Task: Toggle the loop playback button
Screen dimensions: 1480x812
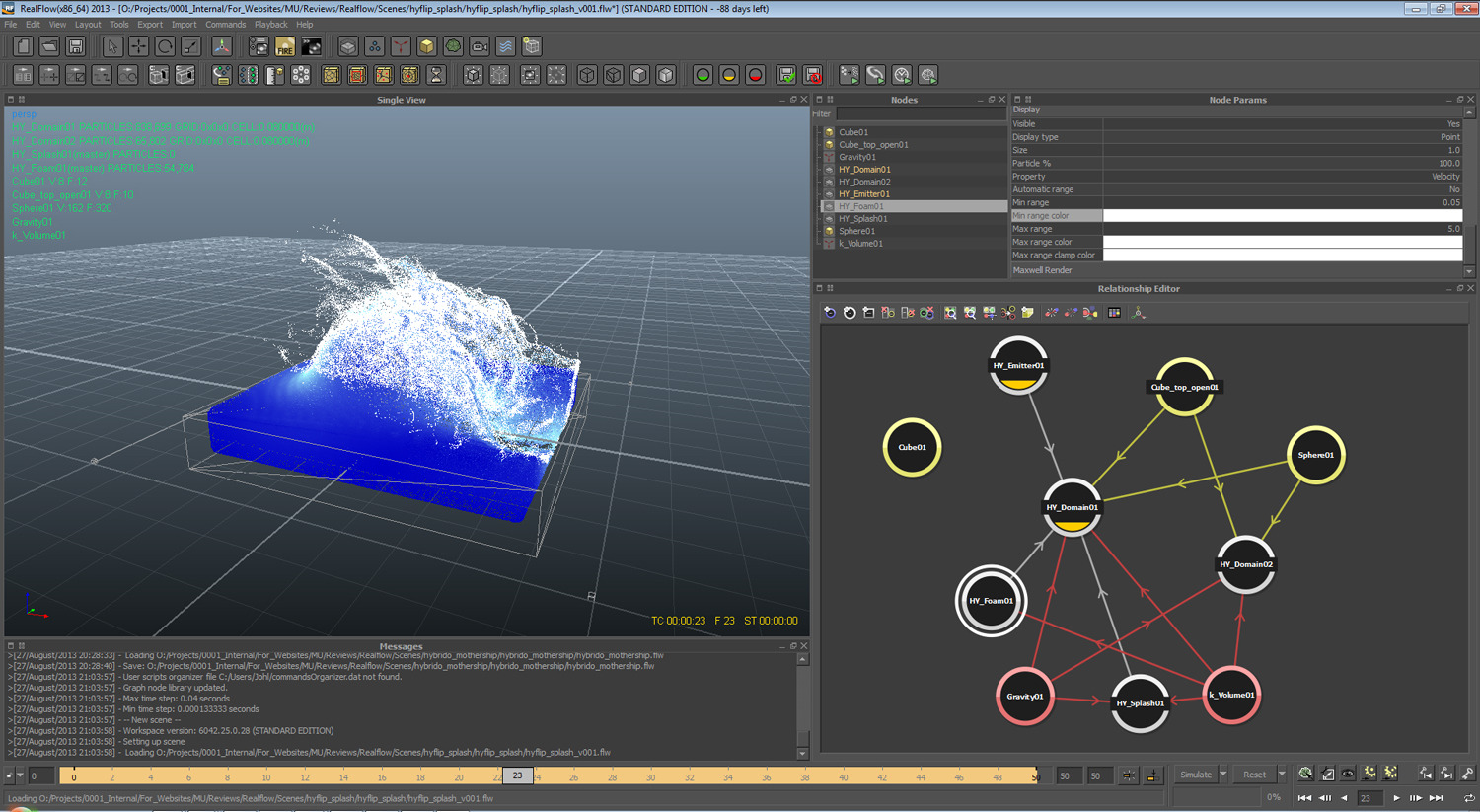Action: click(x=1468, y=798)
